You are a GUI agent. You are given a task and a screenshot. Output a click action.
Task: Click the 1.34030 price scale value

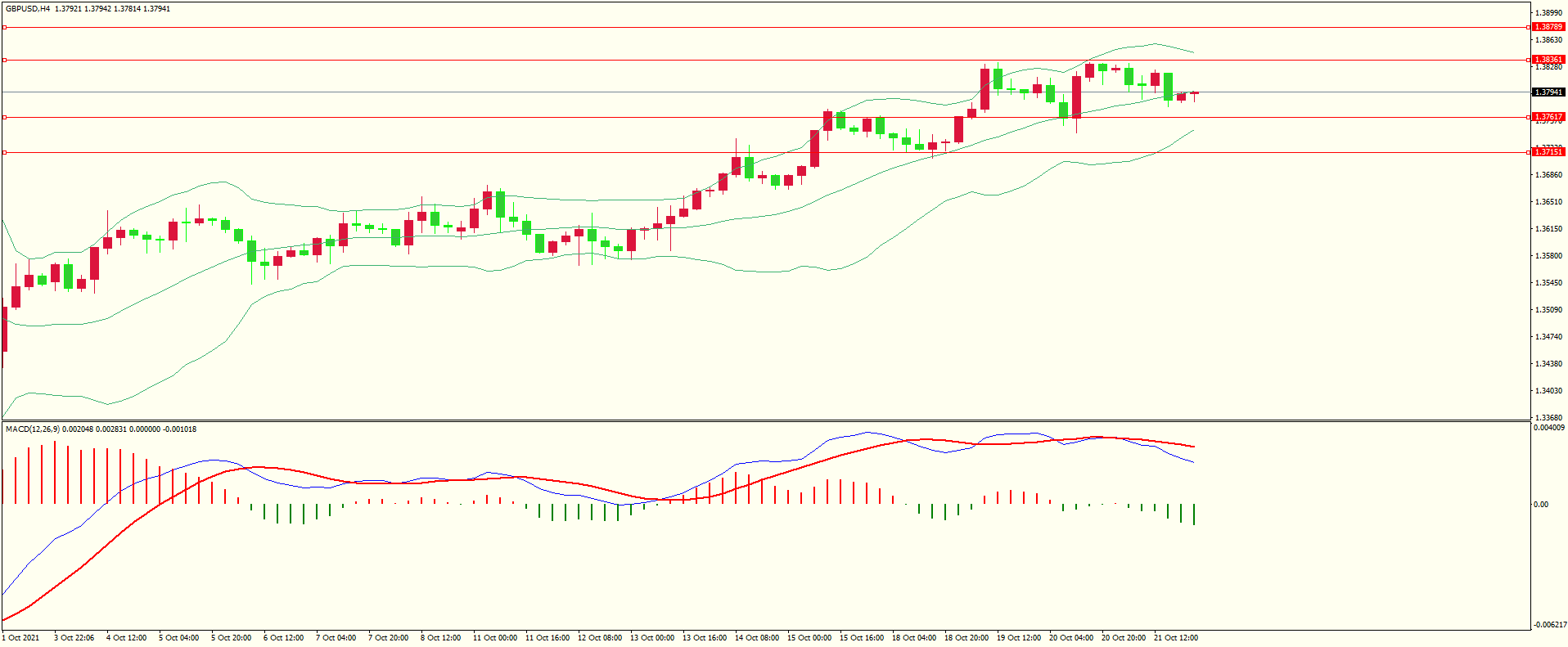[1548, 391]
